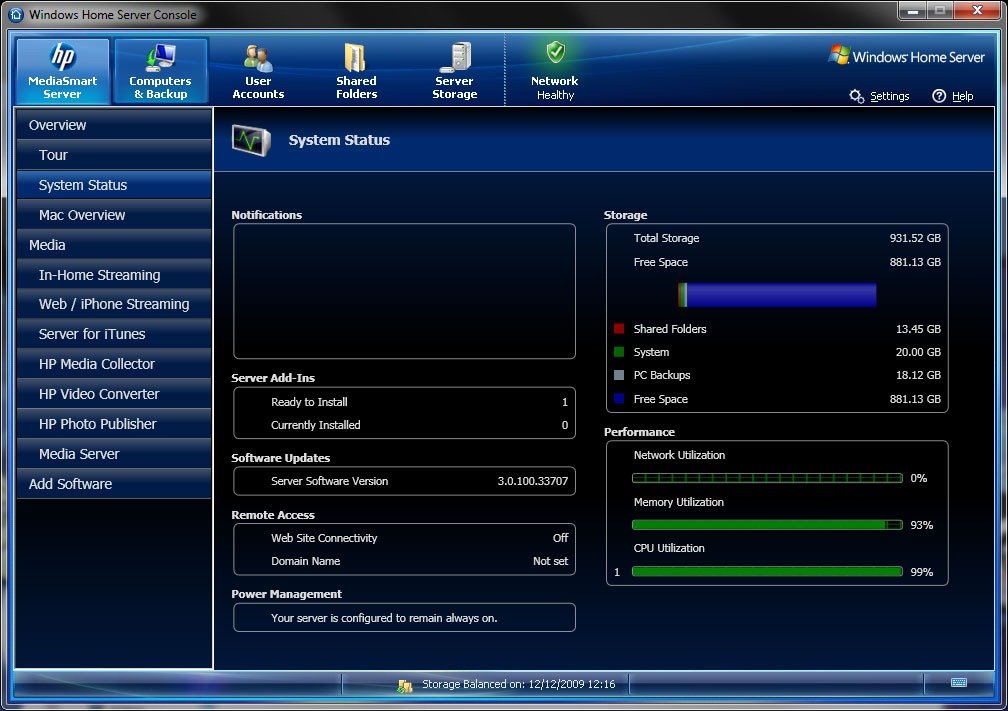Open Mac Overview page
The image size is (1008, 711).
(114, 215)
